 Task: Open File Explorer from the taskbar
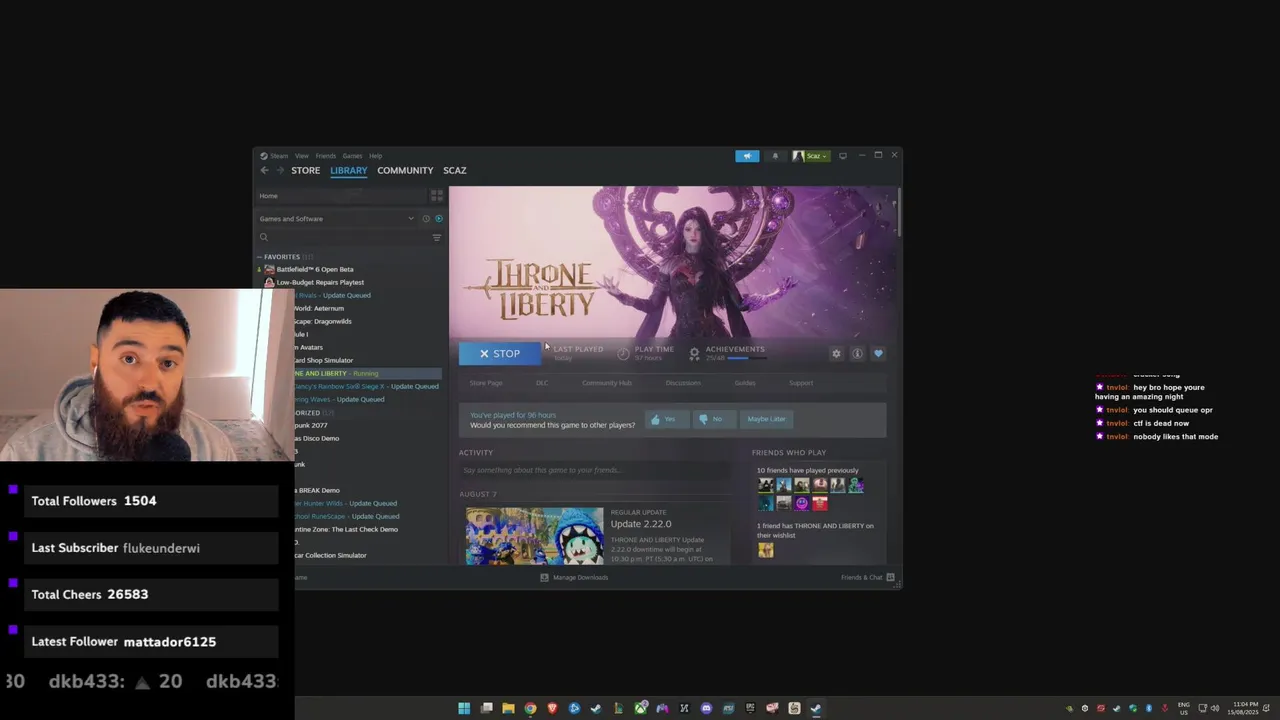[508, 708]
